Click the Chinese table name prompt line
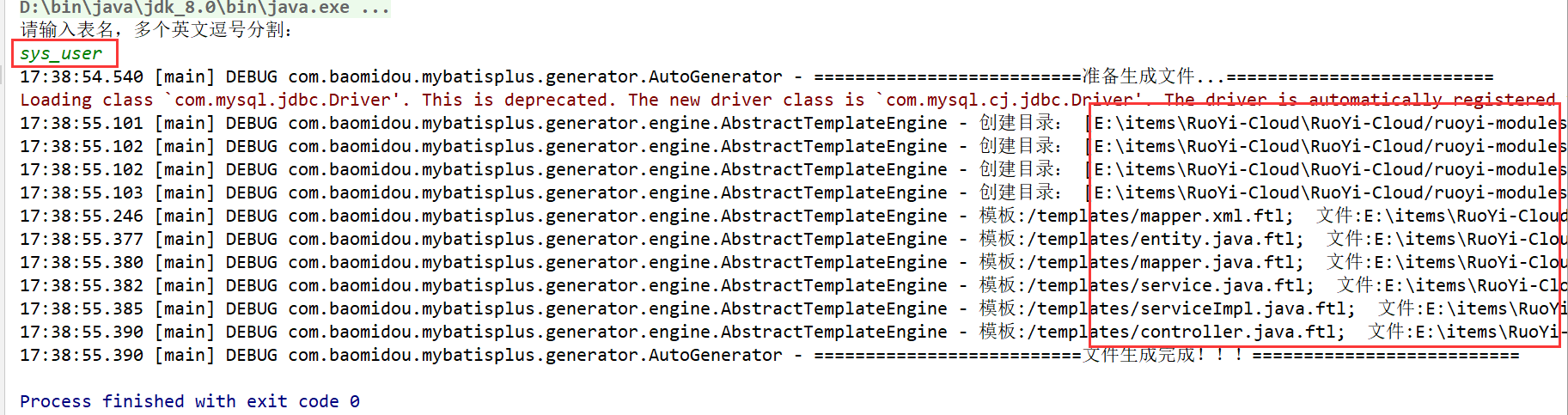This screenshot has height=415, width=1568. point(156,30)
